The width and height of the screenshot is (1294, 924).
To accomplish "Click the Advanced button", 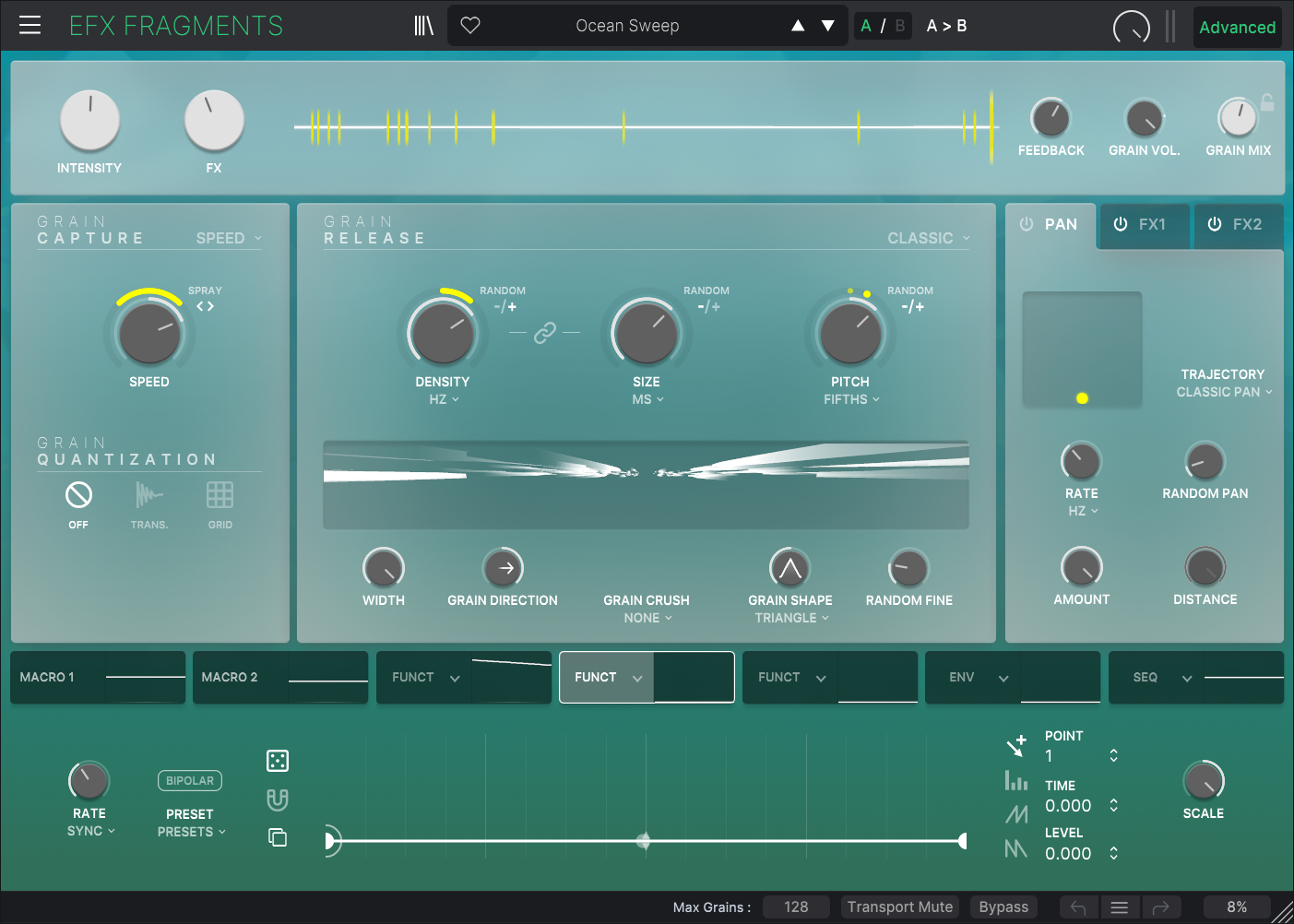I will pos(1237,27).
